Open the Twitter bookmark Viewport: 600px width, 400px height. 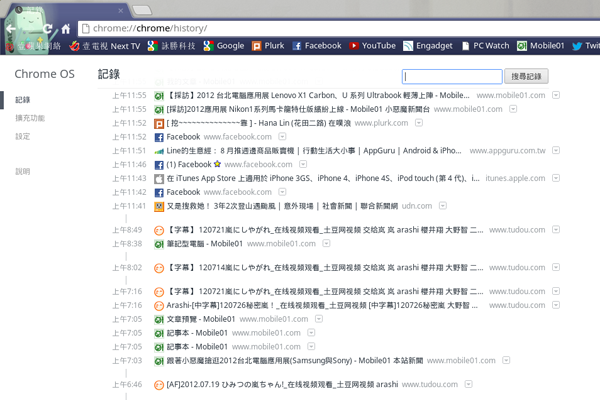tap(586, 46)
